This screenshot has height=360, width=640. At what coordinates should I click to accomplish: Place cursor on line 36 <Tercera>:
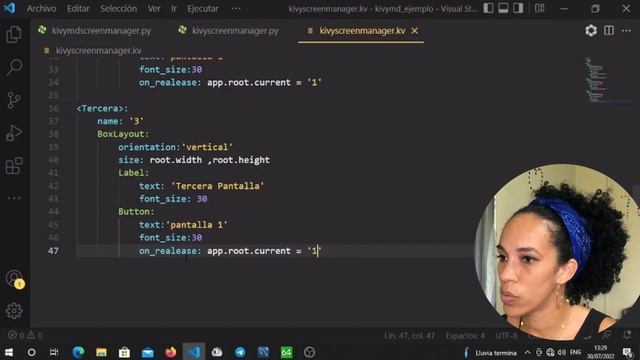102,108
